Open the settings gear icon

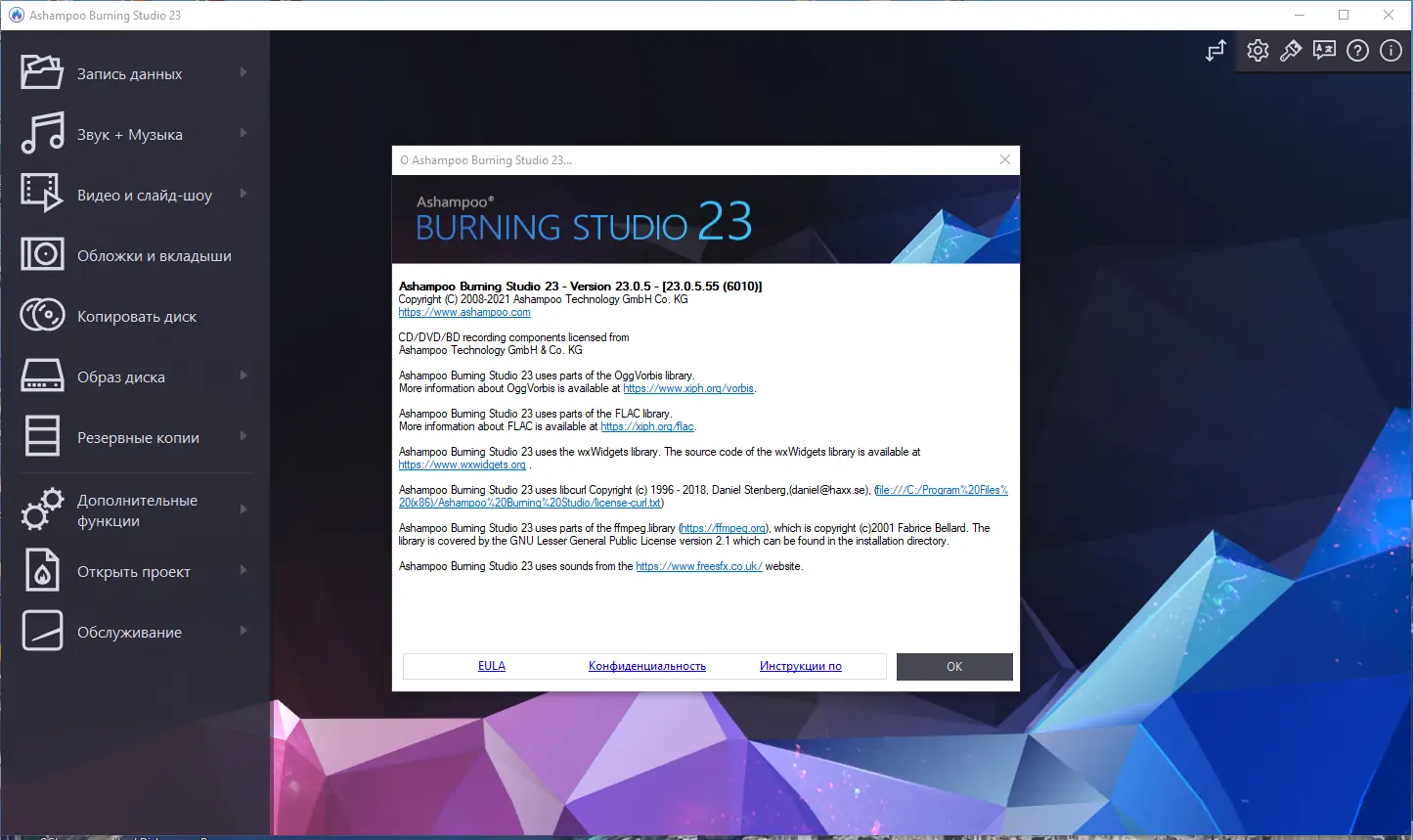click(1258, 50)
